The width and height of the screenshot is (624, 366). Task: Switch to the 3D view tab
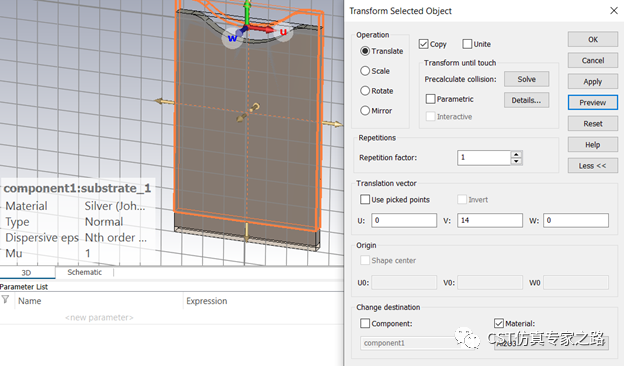click(x=26, y=273)
